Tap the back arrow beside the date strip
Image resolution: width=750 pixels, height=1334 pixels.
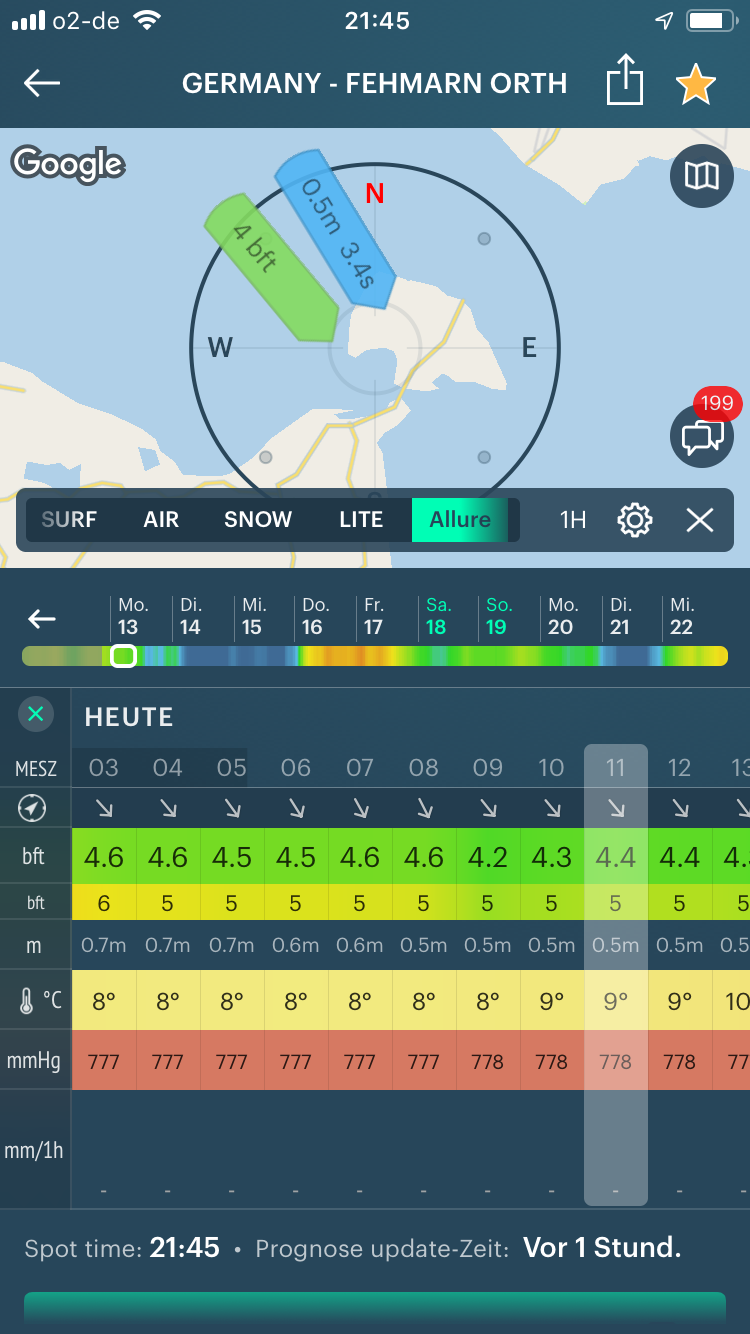pyautogui.click(x=42, y=619)
